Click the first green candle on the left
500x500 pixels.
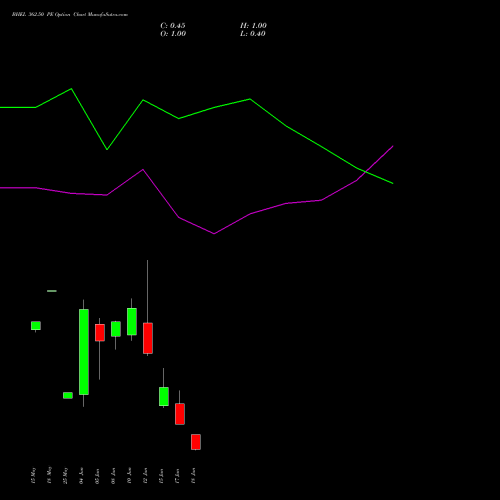[x=36, y=326]
